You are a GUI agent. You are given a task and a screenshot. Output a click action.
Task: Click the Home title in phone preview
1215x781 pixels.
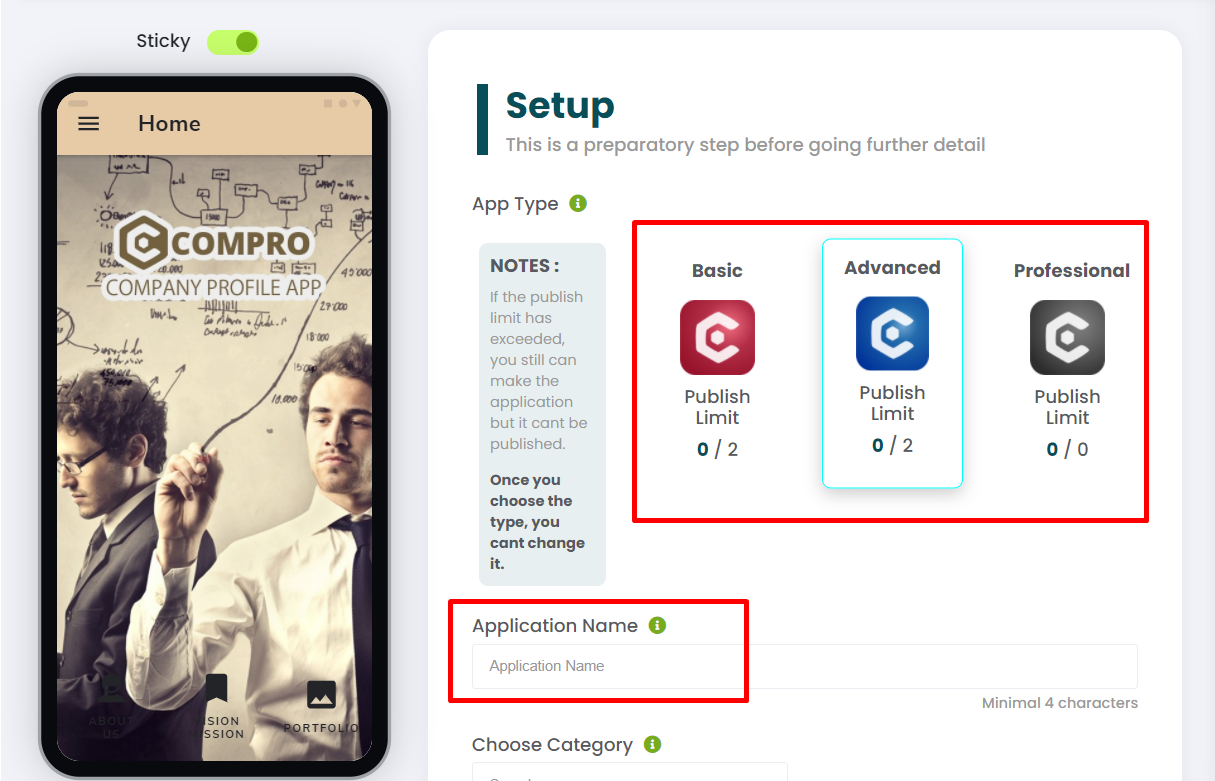pyautogui.click(x=169, y=124)
